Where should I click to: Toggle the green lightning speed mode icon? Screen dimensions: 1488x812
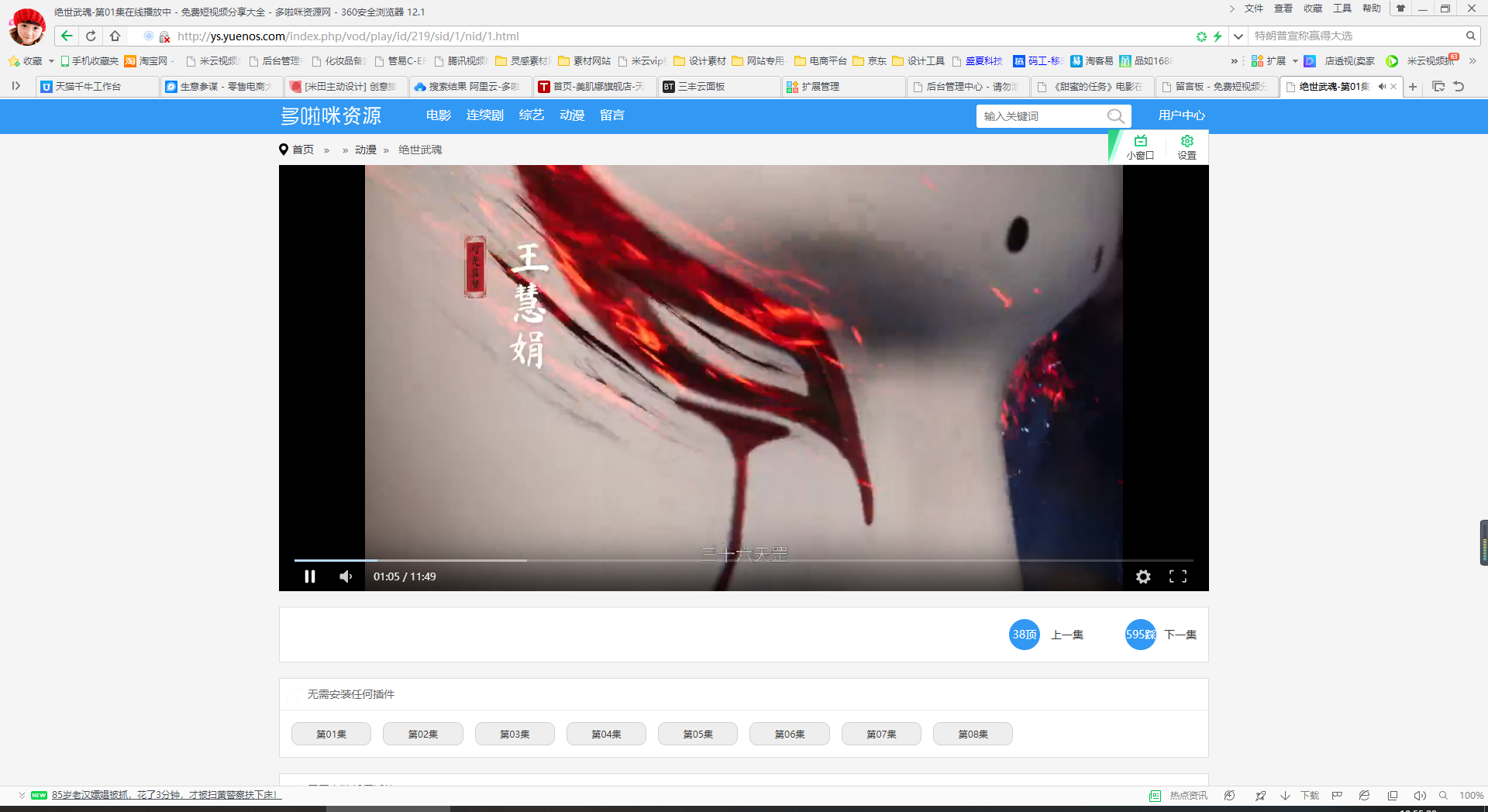point(1218,36)
